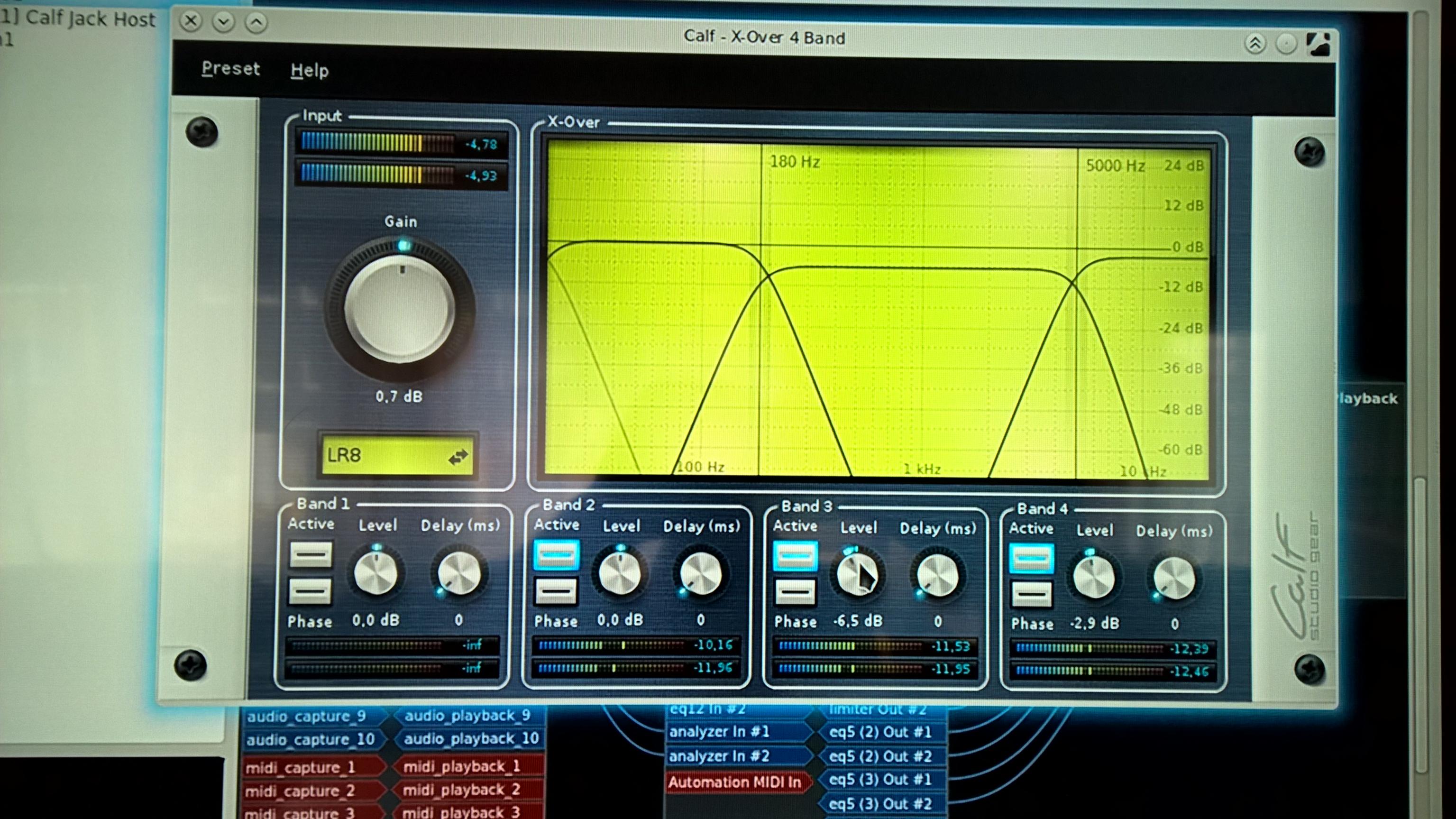Click the Band 2 Delay knob
The height and width of the screenshot is (819, 1456).
point(701,574)
